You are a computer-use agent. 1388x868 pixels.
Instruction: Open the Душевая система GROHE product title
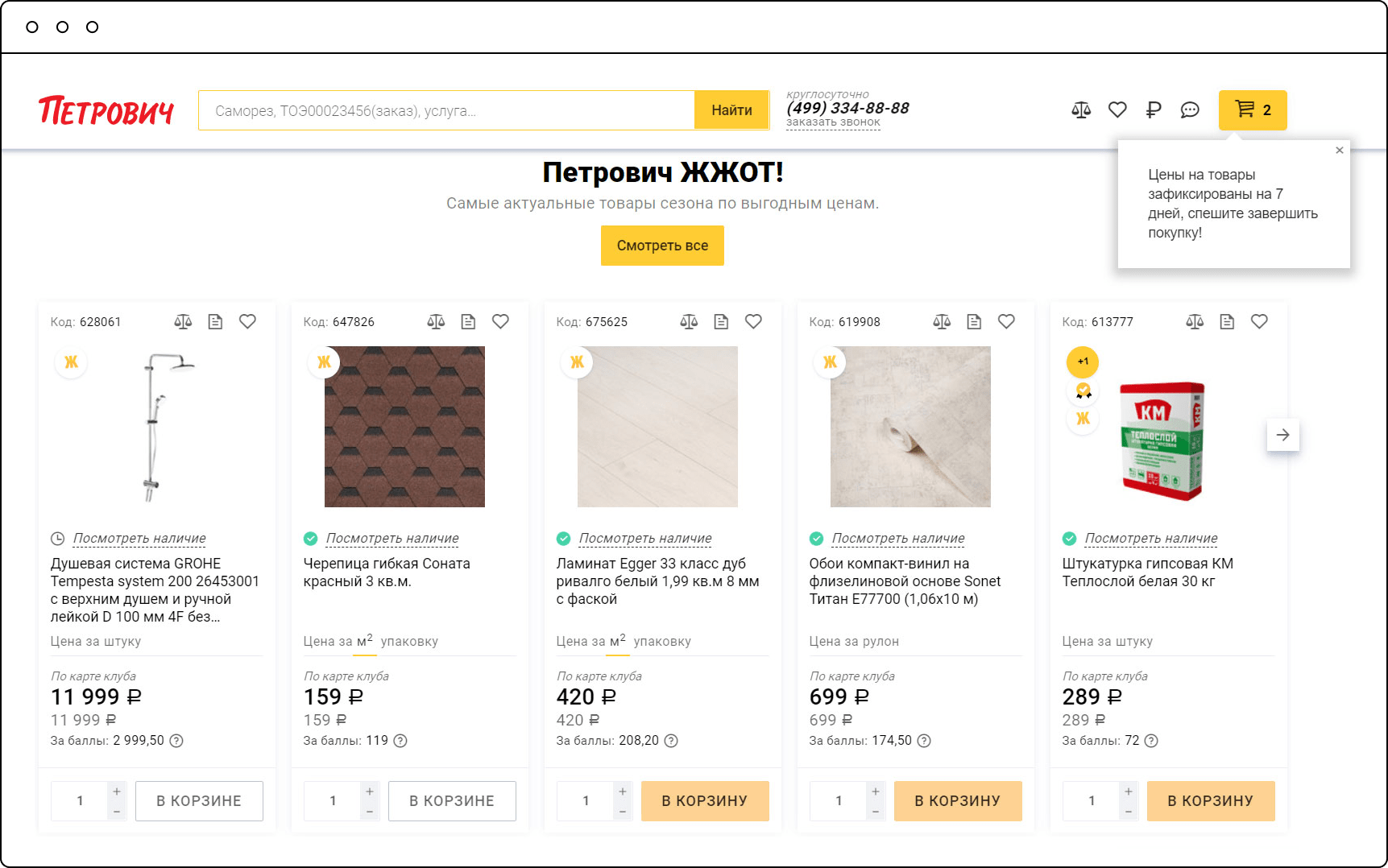pyautogui.click(x=155, y=590)
